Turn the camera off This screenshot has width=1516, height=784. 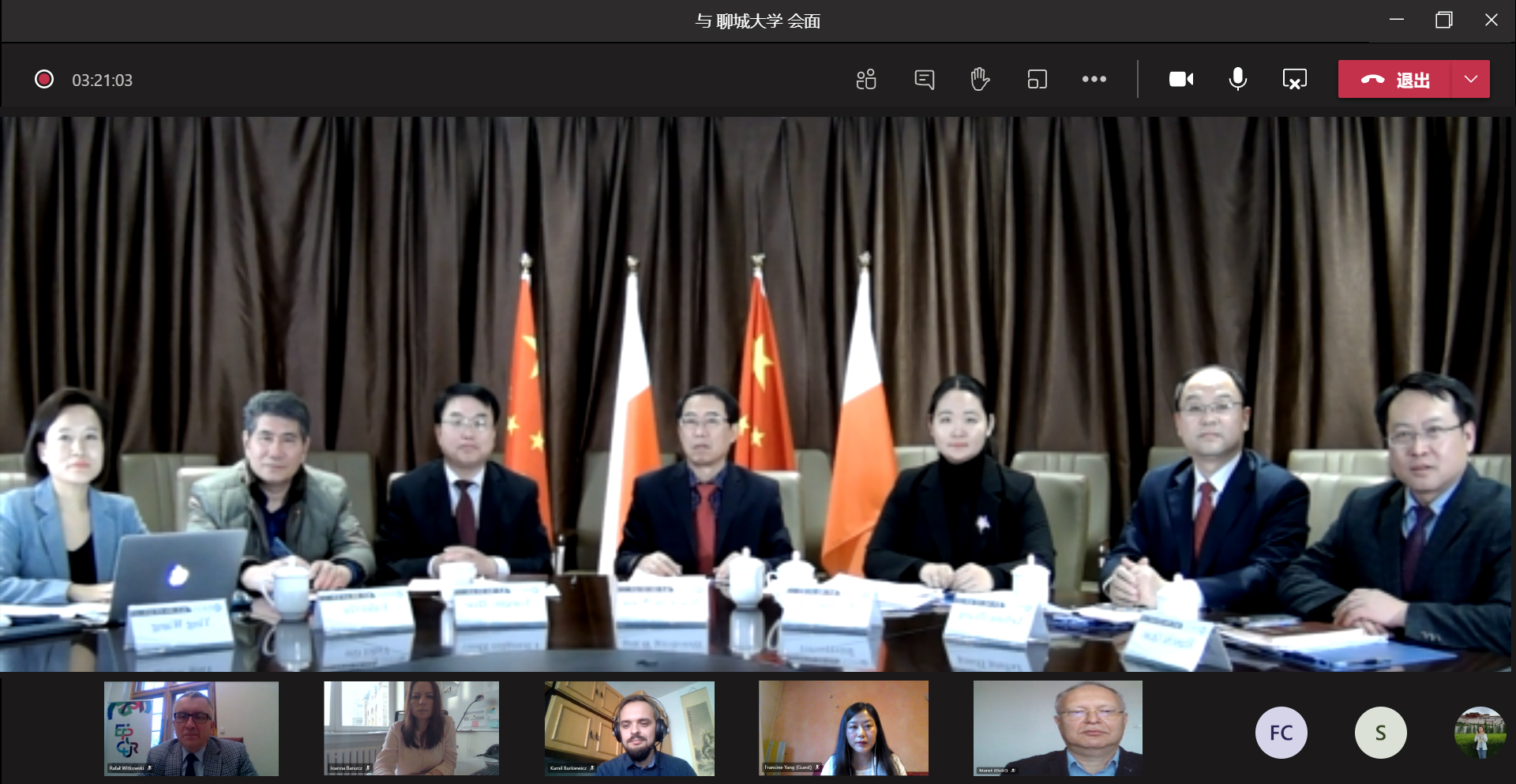tap(1180, 79)
